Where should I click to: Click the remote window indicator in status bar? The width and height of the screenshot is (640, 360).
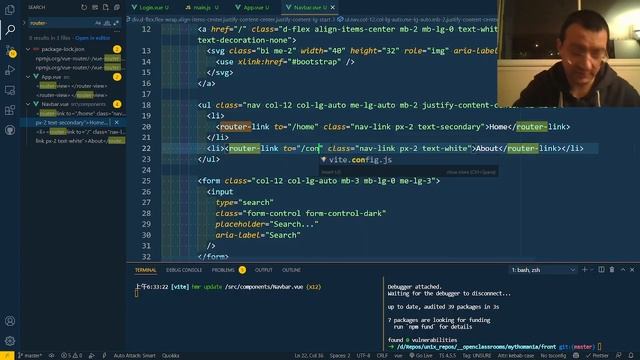point(7,356)
